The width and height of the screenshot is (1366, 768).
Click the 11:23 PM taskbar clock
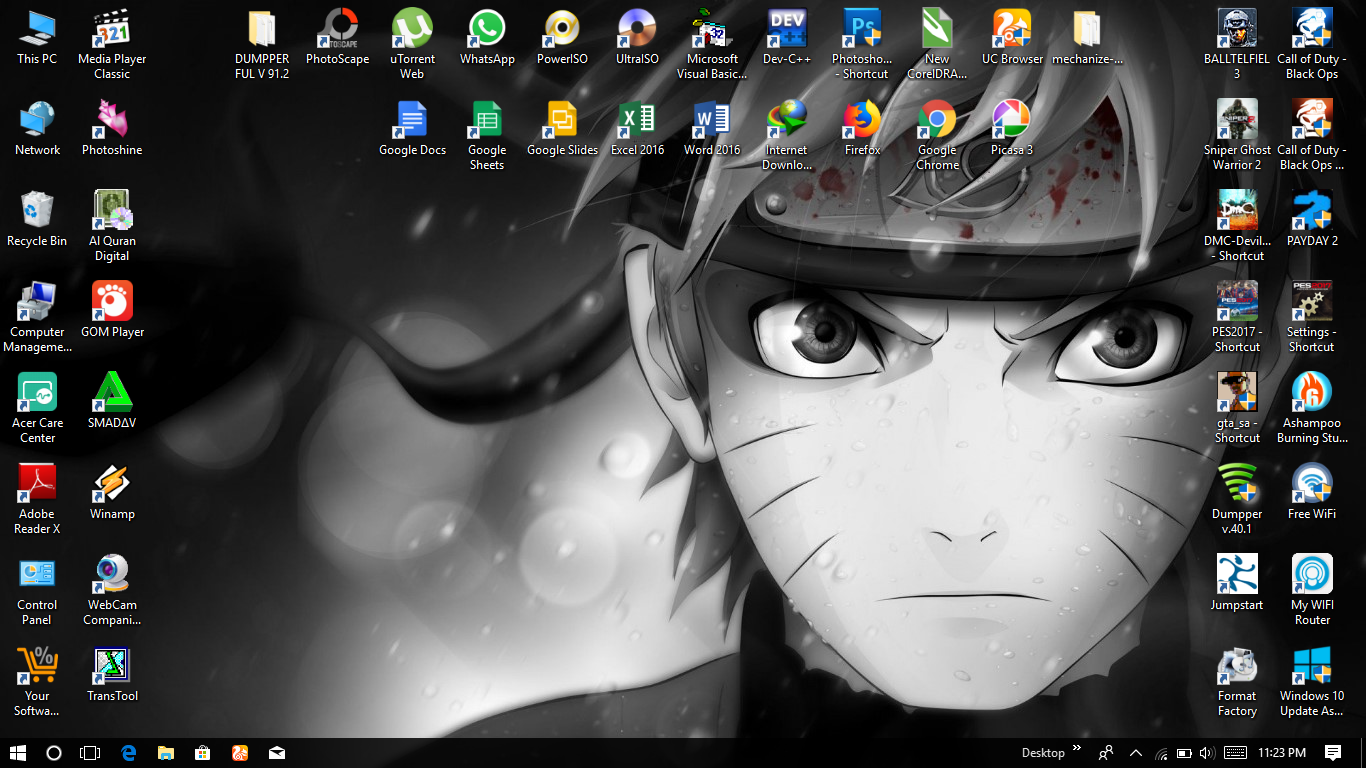point(1282,753)
